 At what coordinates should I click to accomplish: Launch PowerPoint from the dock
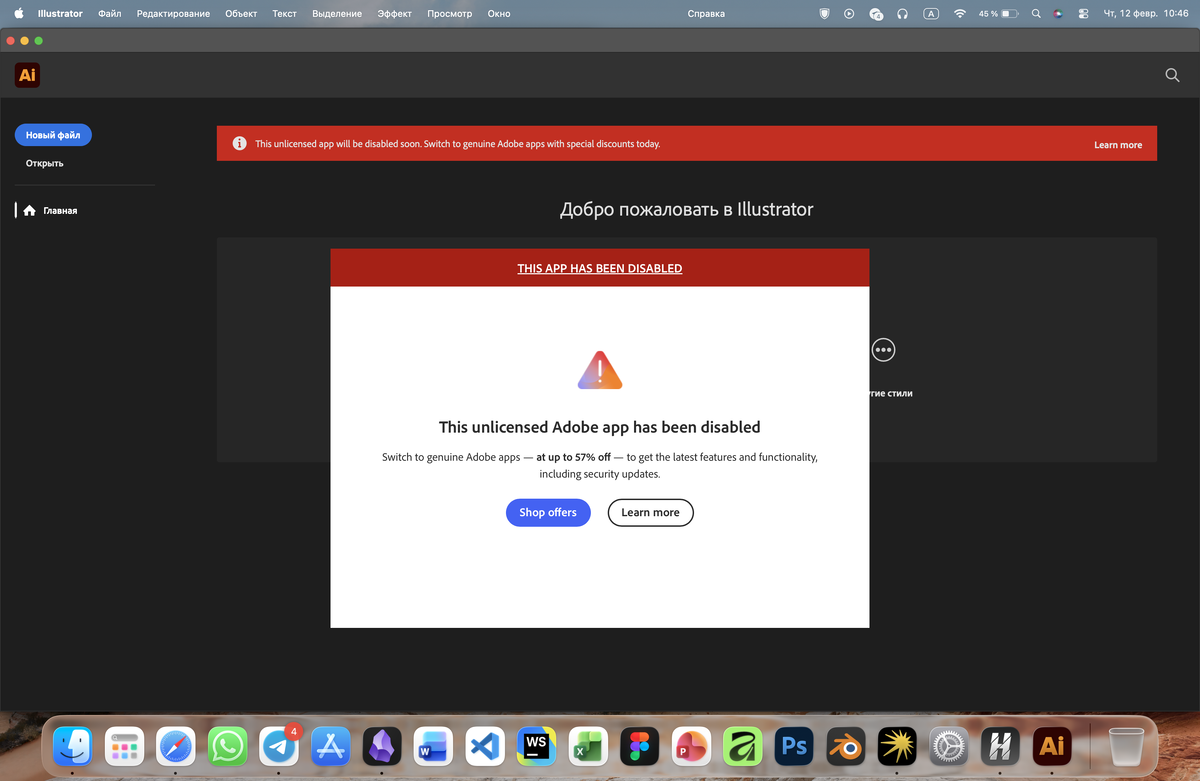691,746
